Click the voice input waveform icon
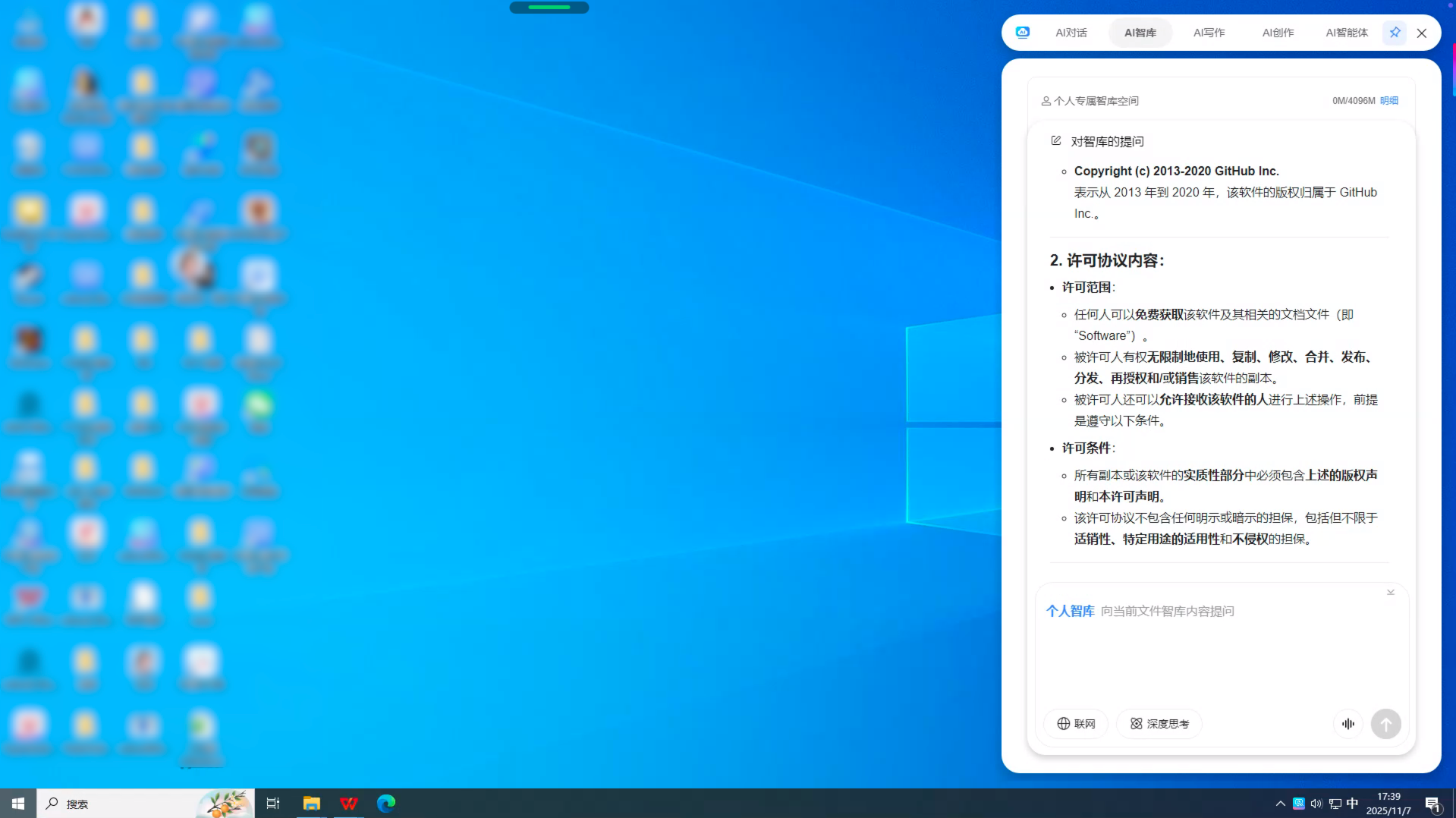The image size is (1456, 818). (1348, 724)
